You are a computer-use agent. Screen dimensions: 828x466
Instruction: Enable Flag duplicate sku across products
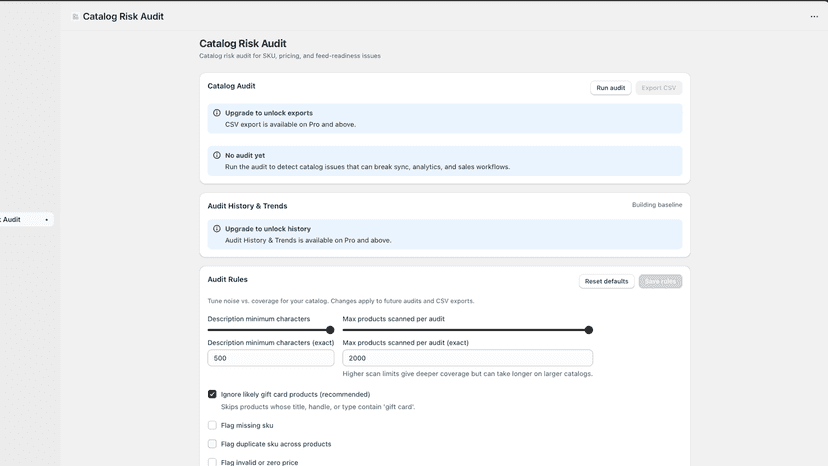tap(212, 444)
